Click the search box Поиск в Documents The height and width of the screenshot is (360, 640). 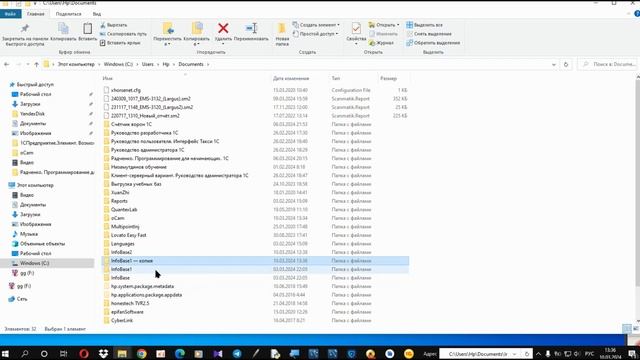[608, 64]
